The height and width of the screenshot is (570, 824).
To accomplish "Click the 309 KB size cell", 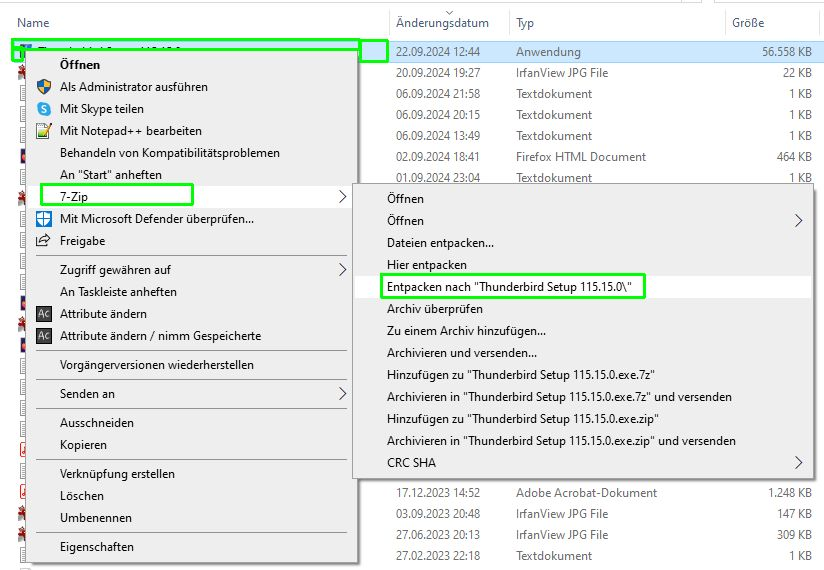I will pyautogui.click(x=794, y=535).
